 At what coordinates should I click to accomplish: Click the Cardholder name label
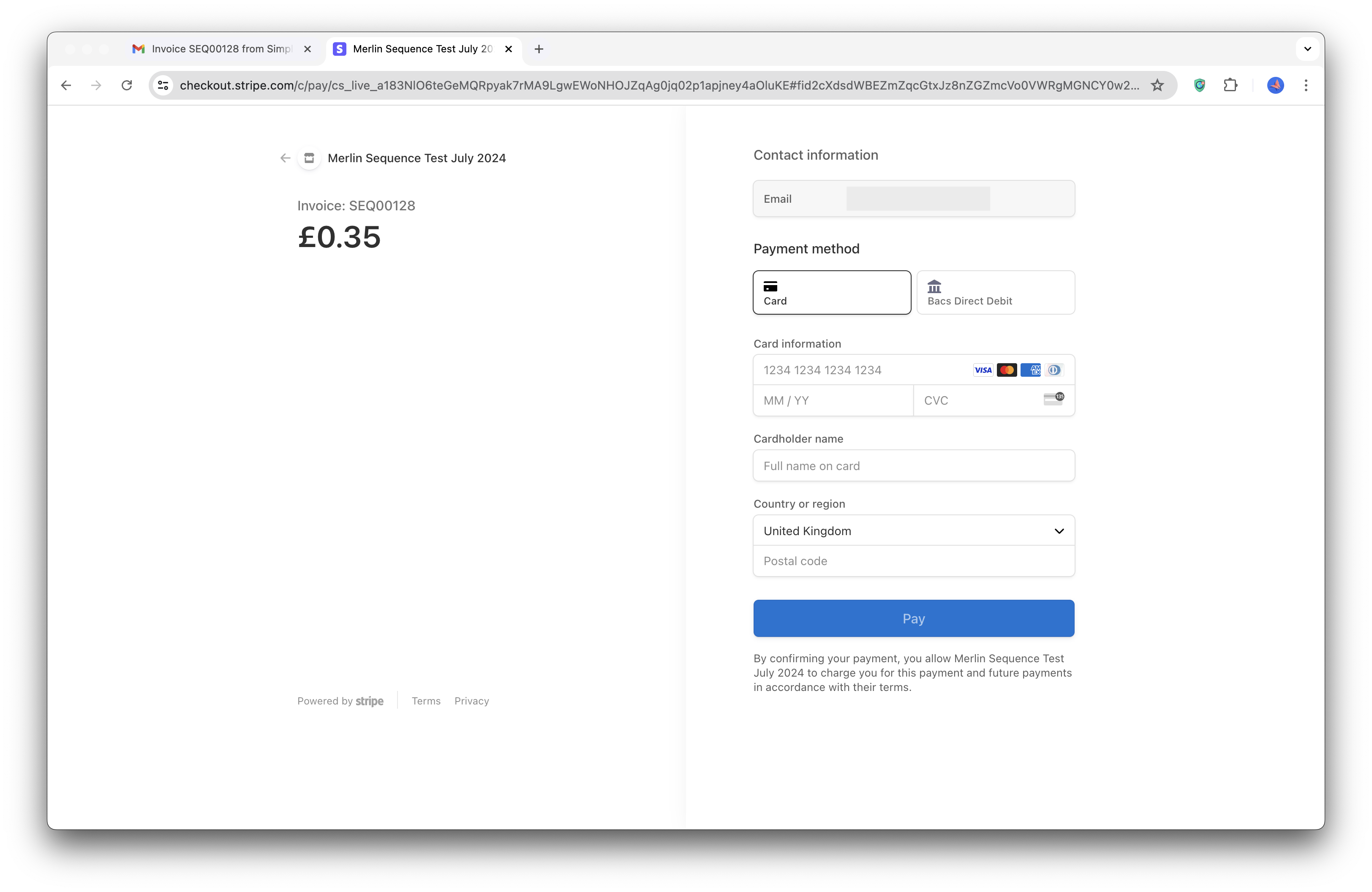(x=798, y=438)
